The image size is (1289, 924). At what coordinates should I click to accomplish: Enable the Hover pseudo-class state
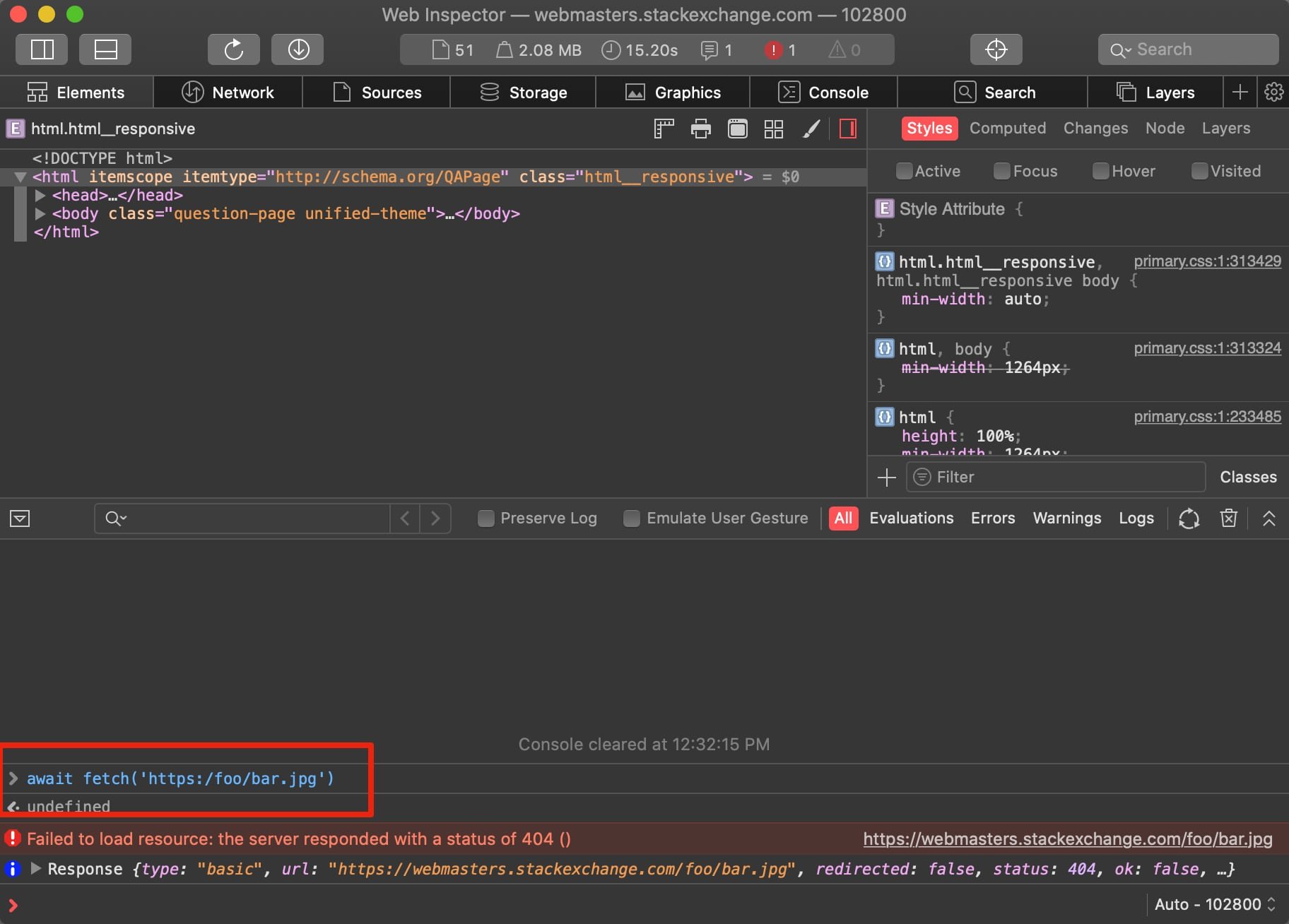tap(1100, 171)
